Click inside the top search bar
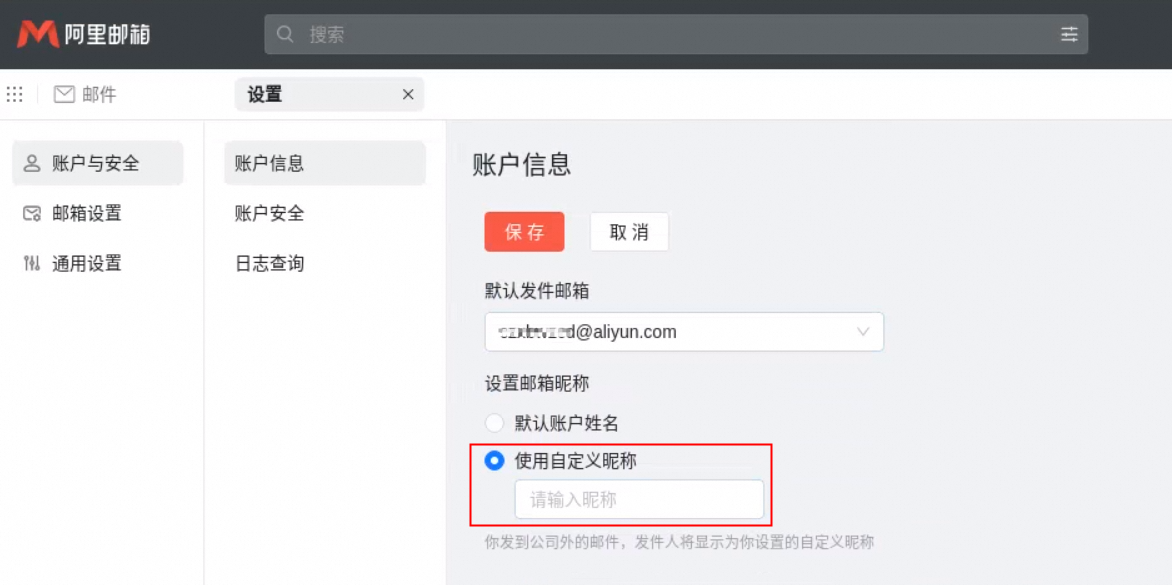The image size is (1172, 585). click(x=600, y=33)
